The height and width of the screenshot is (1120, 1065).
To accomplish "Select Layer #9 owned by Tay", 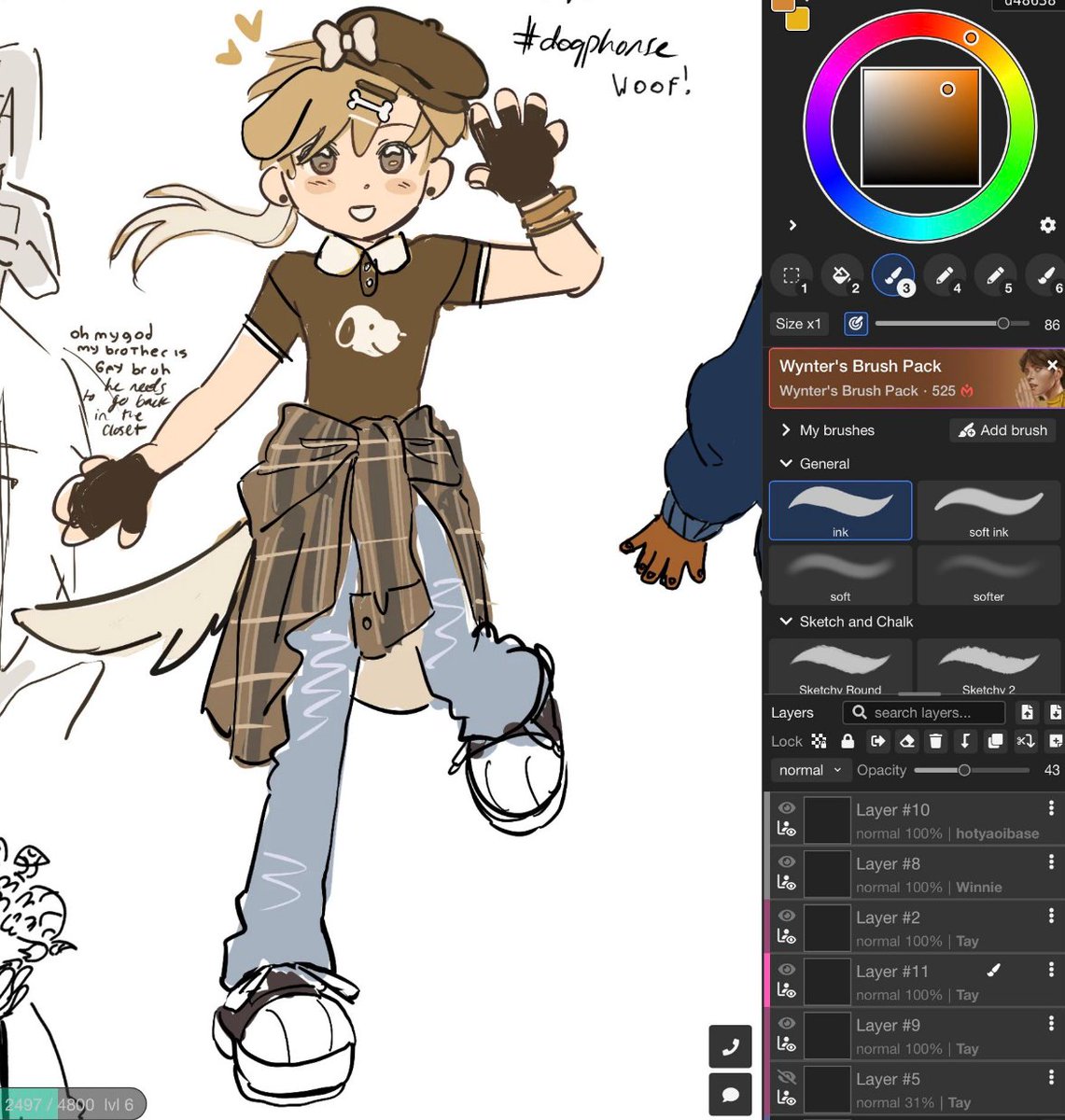I will (x=915, y=1035).
